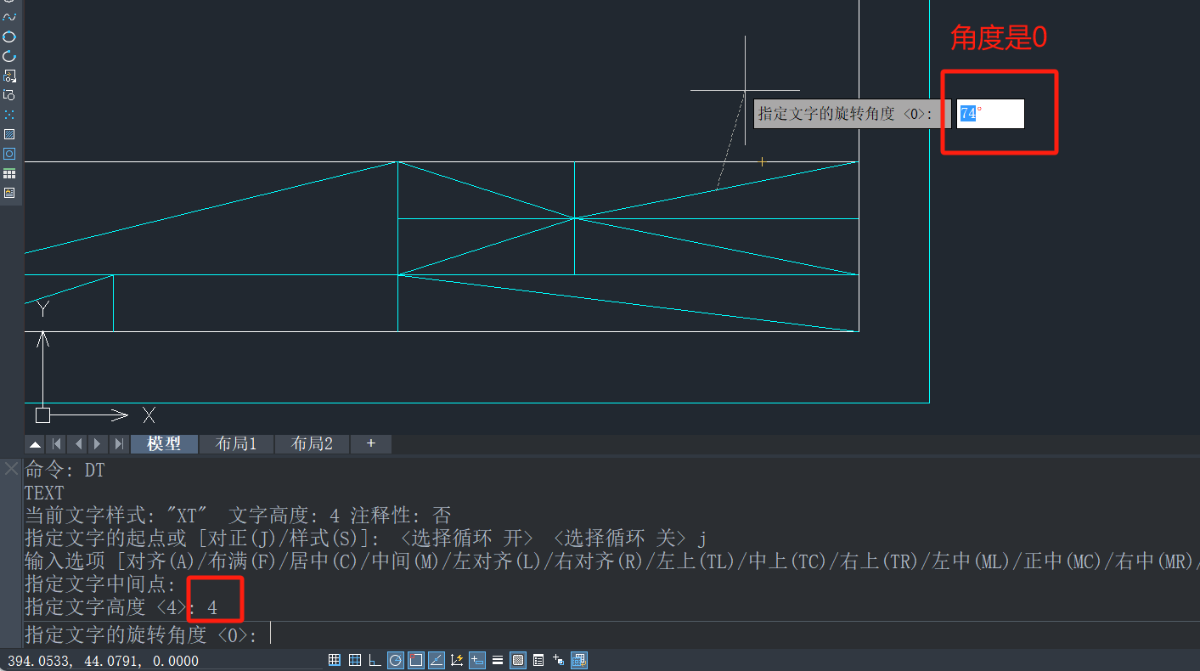Click the create block tool
Screen dimensions: 1200x671
[9, 95]
